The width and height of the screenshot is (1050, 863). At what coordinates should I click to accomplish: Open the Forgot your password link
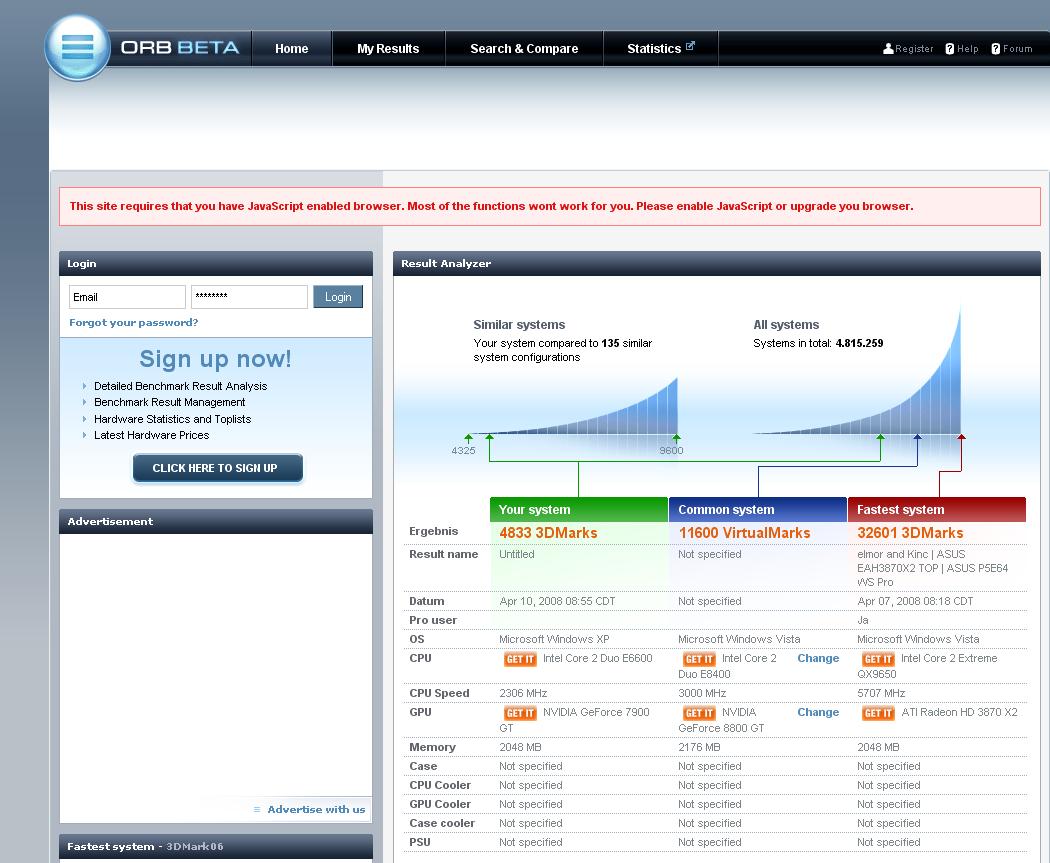click(133, 323)
